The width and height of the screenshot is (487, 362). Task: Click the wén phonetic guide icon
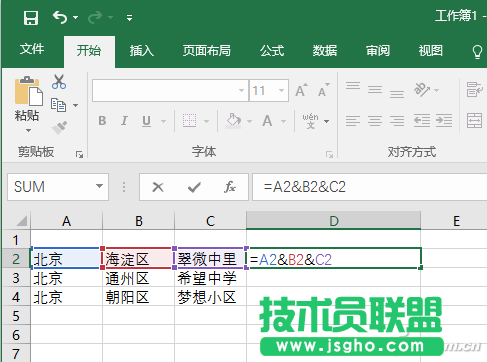point(310,121)
